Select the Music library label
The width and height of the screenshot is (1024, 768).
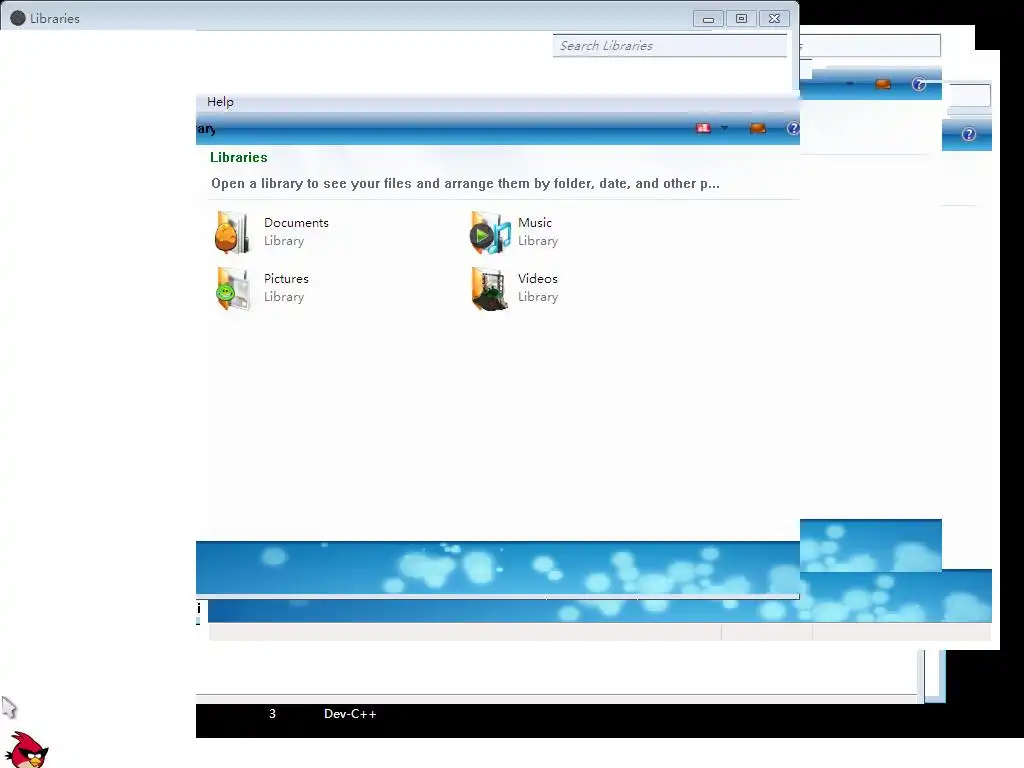click(x=535, y=223)
